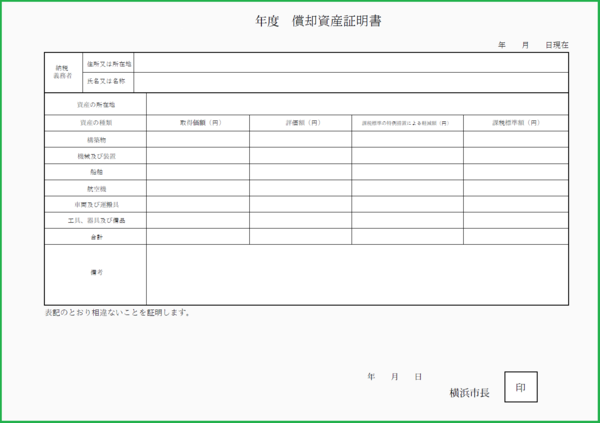Image resolution: width=600 pixels, height=423 pixels.
Task: Select the 取得価額 cell in 航空機 row
Action: pos(198,188)
